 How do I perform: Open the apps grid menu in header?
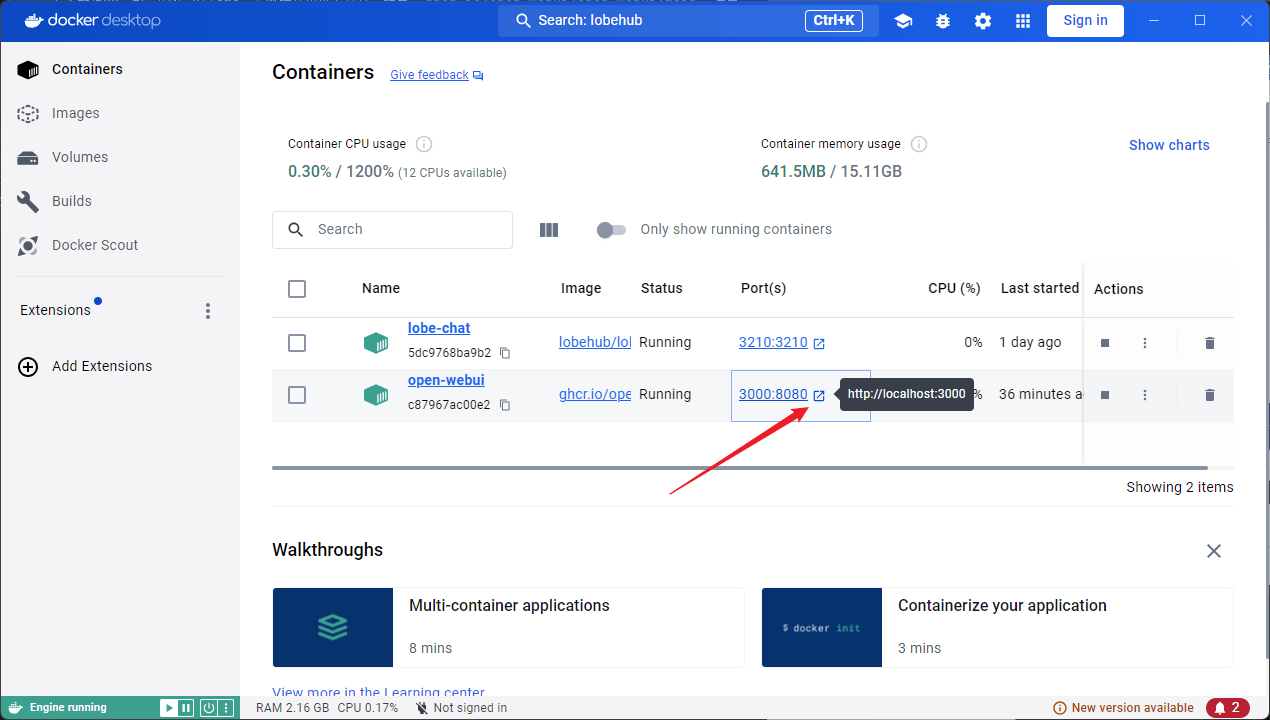[1022, 21]
